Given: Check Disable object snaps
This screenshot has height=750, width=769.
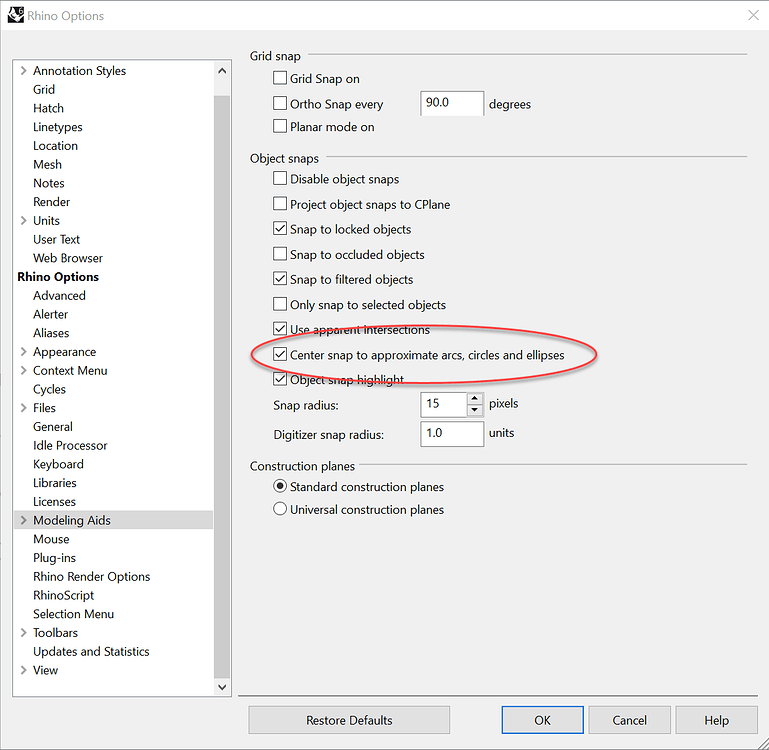Looking at the screenshot, I should pyautogui.click(x=280, y=178).
